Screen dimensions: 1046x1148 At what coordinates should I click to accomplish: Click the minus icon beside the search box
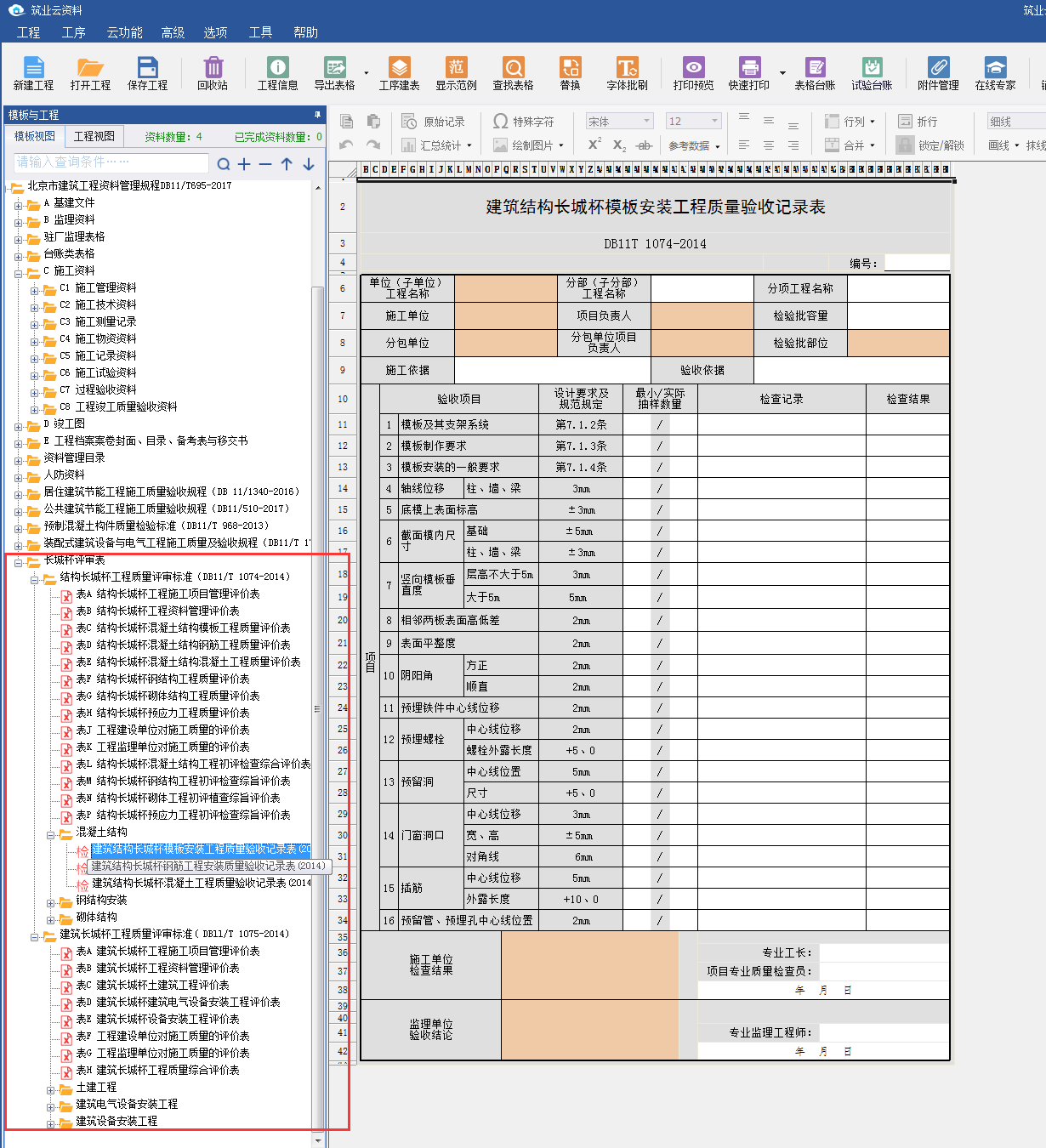coord(265,164)
